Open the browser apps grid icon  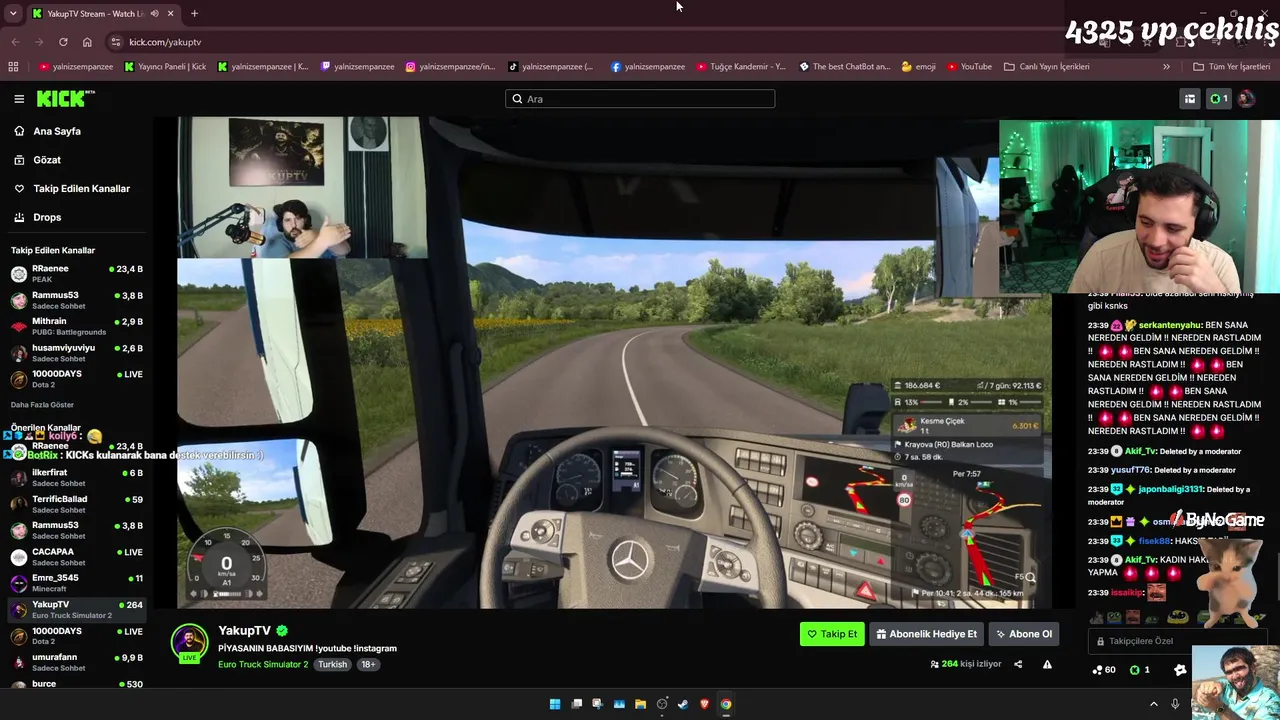click(x=13, y=67)
